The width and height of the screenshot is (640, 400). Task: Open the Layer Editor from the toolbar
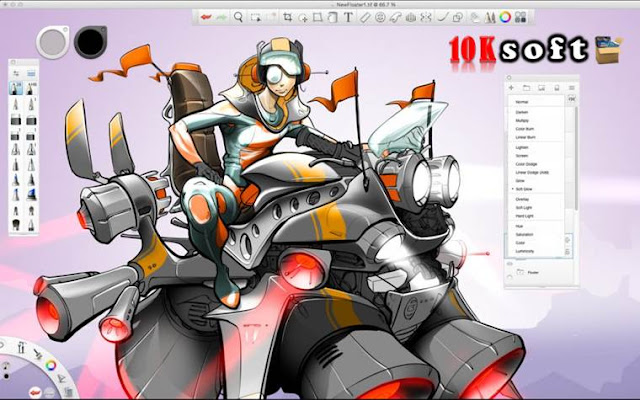pyautogui.click(x=474, y=17)
